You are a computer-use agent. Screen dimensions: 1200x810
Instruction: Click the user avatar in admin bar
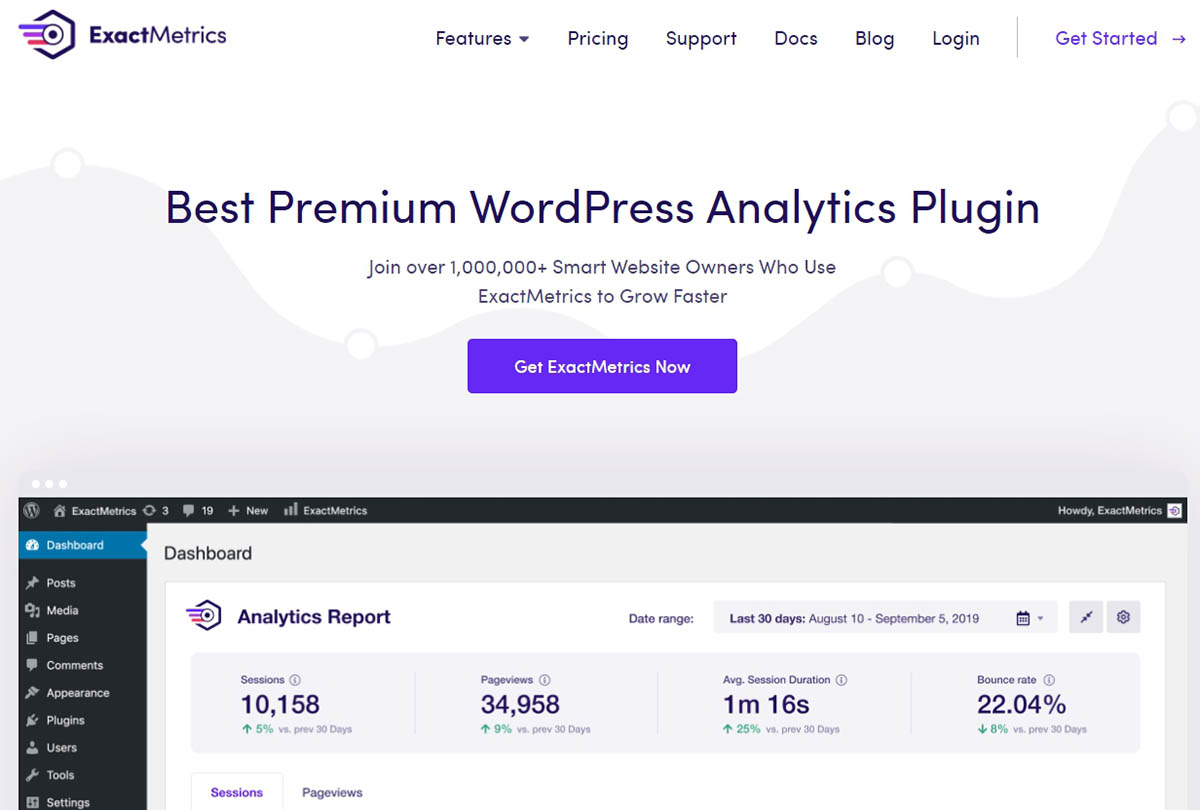click(x=1175, y=510)
